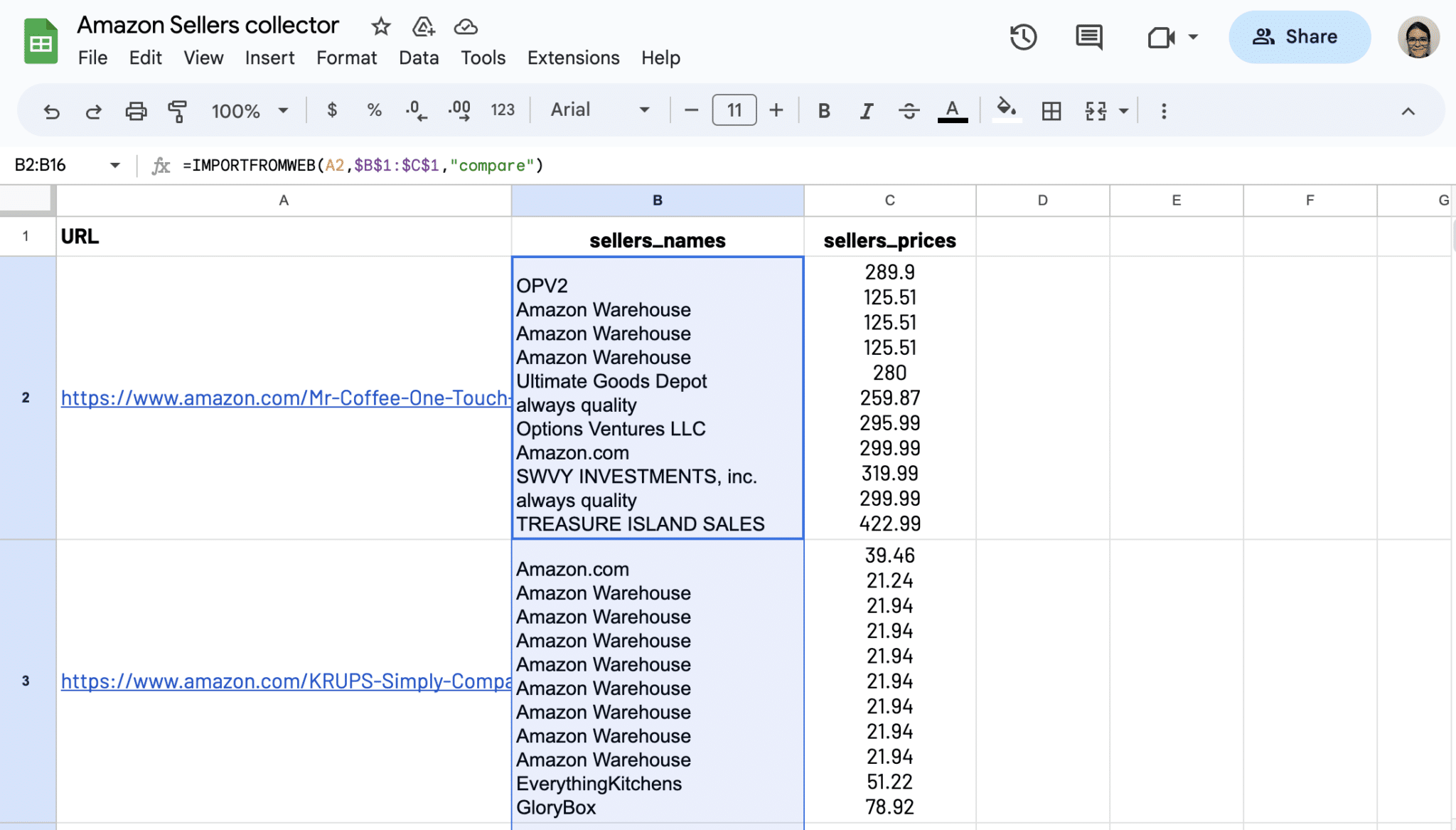Toggle bold formatting
Image resolution: width=1456 pixels, height=830 pixels.
click(824, 110)
